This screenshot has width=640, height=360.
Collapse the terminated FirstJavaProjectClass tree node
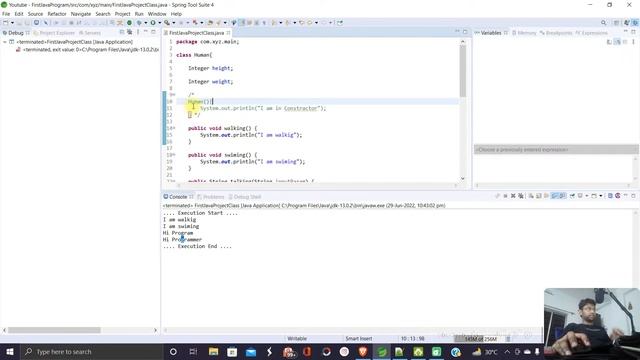4,42
